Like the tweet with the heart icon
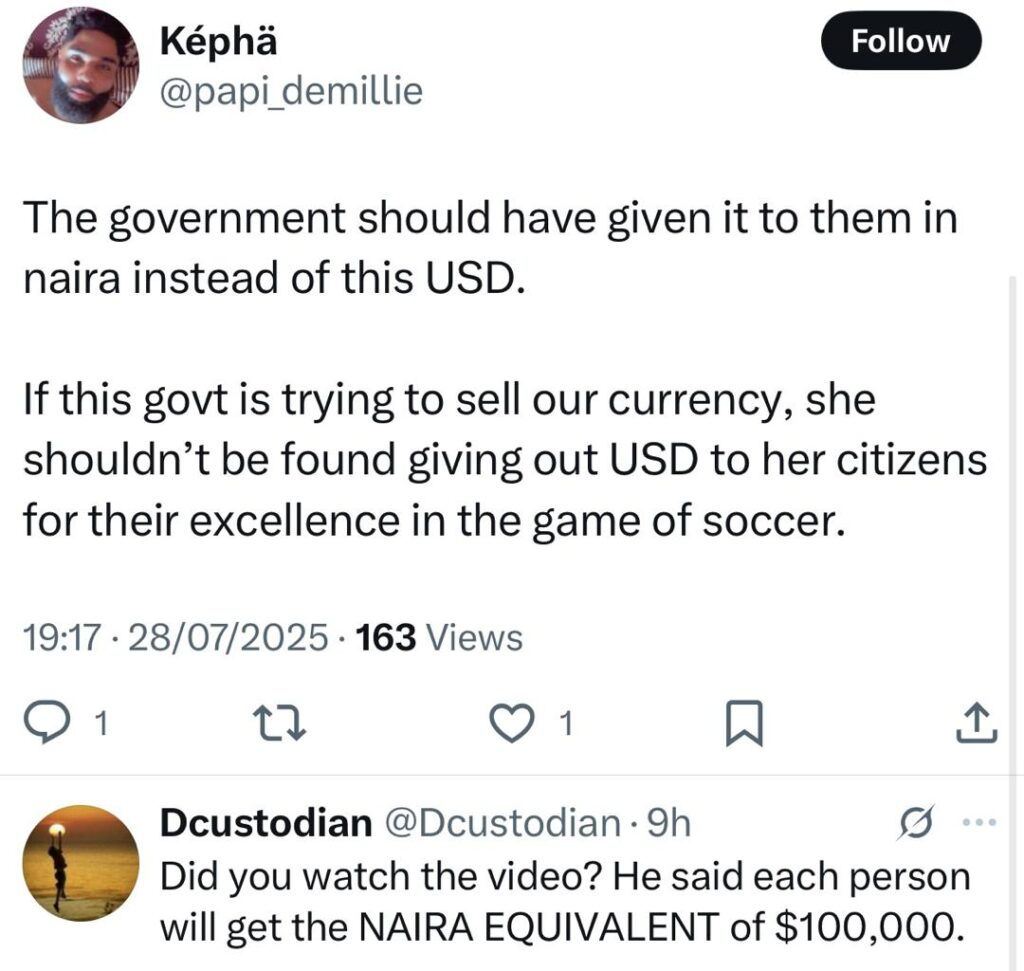Image resolution: width=1024 pixels, height=971 pixels. [511, 724]
